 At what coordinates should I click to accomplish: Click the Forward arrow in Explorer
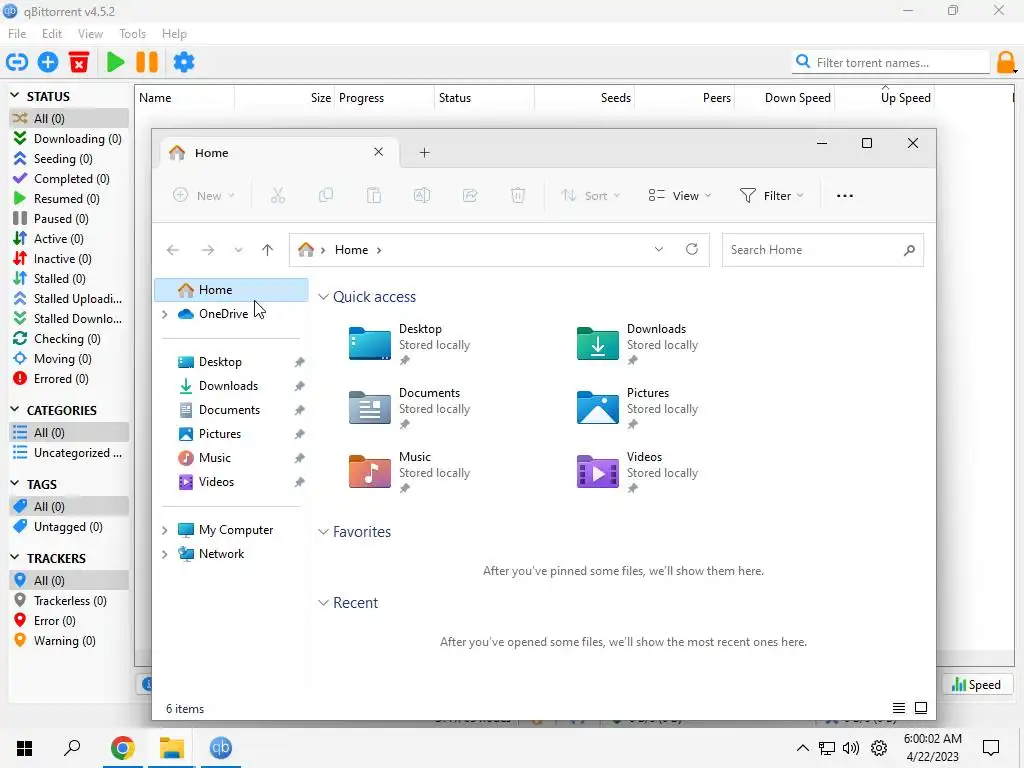[208, 250]
